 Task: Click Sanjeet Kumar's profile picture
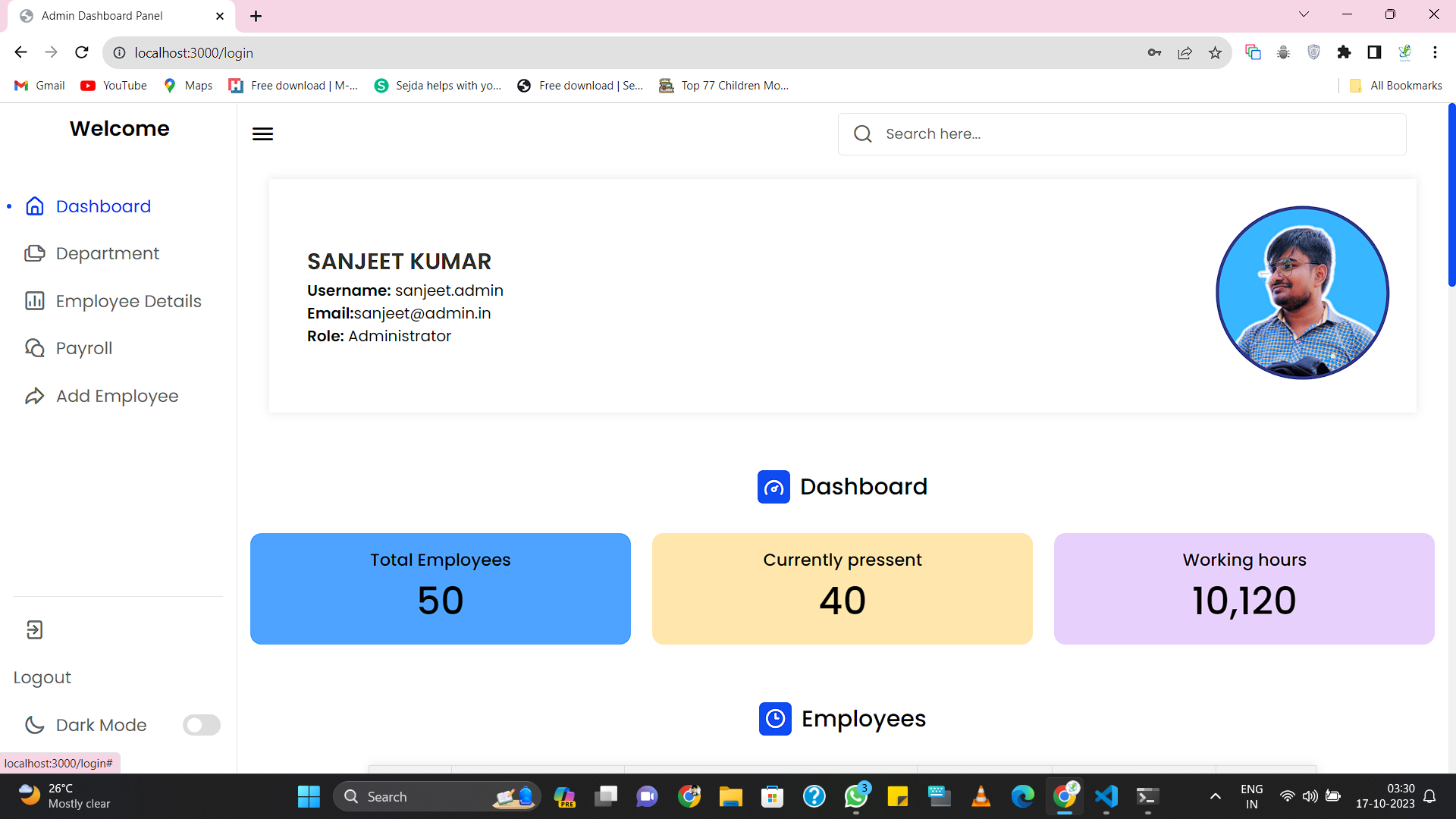pos(1301,293)
